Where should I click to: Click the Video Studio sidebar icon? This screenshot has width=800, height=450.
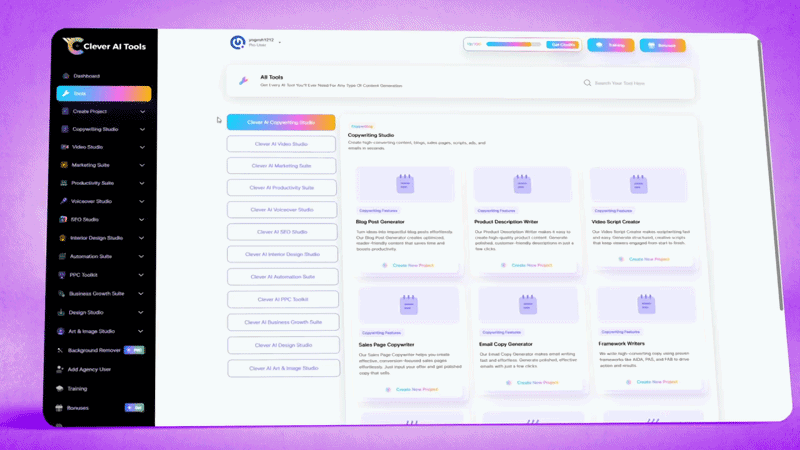click(x=64, y=147)
